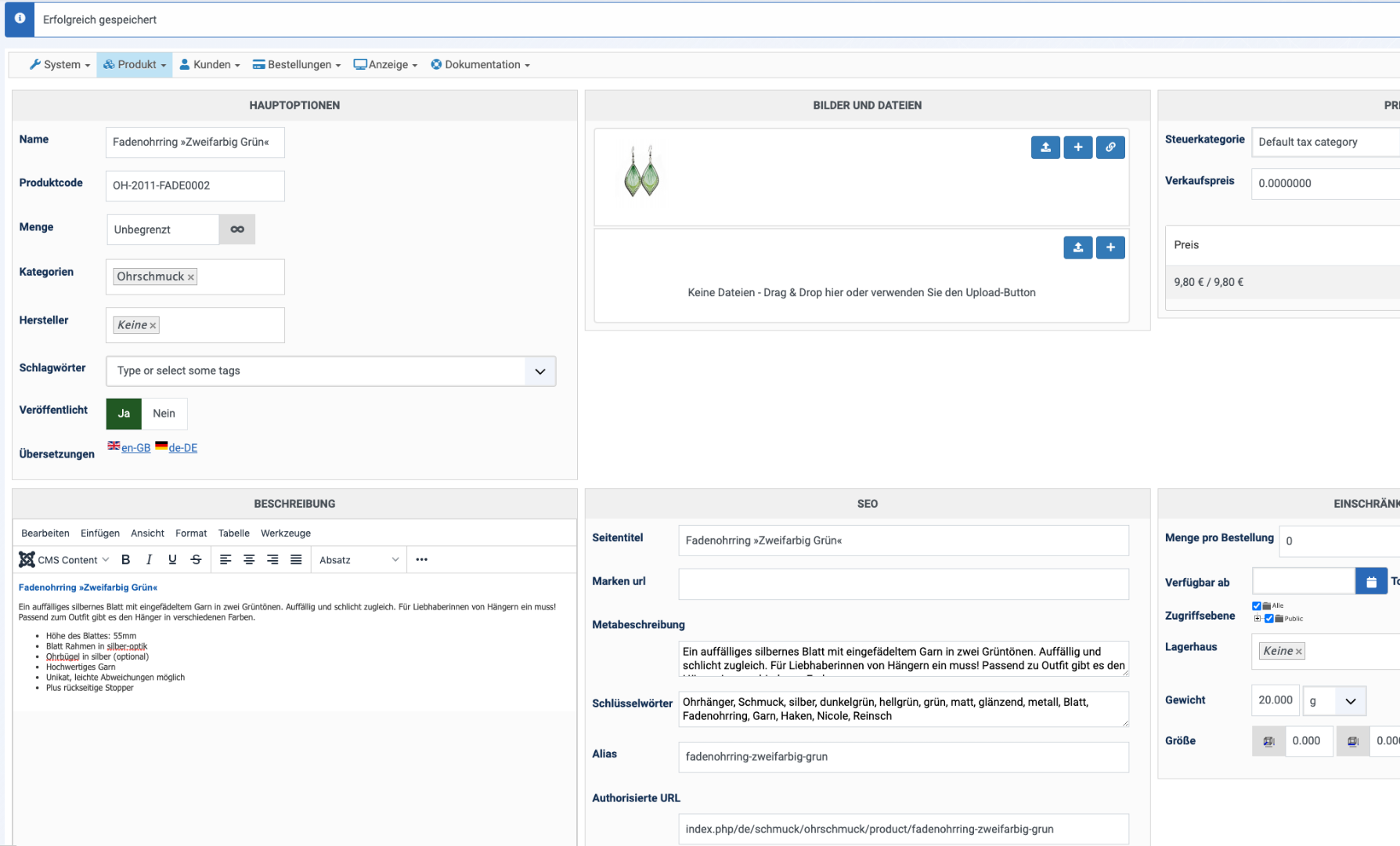Image resolution: width=1400 pixels, height=846 pixels.
Task: Toggle underline formatting in the editor
Action: coord(172,560)
